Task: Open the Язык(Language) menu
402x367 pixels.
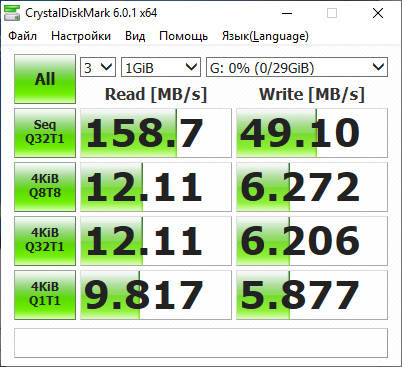Action: [x=265, y=36]
